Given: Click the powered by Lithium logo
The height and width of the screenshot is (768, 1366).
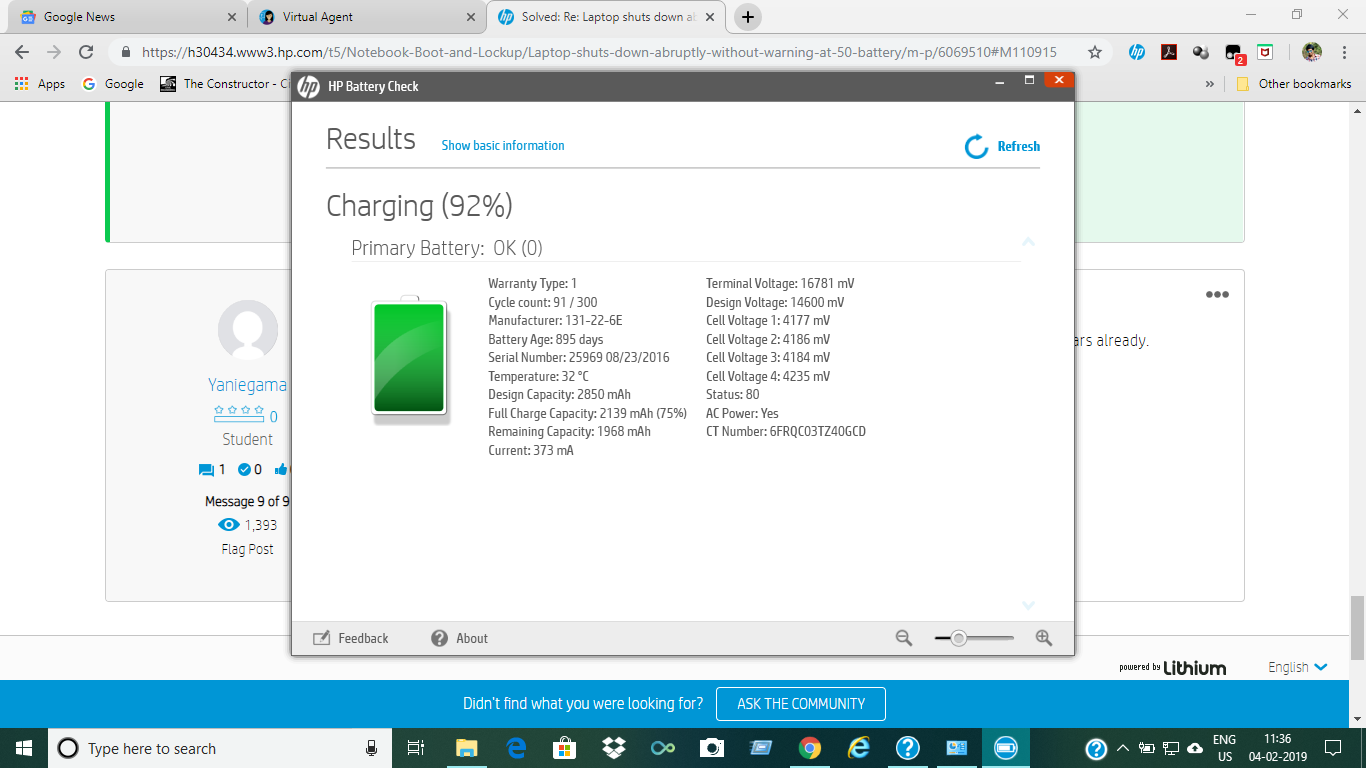Looking at the screenshot, I should coord(1172,667).
